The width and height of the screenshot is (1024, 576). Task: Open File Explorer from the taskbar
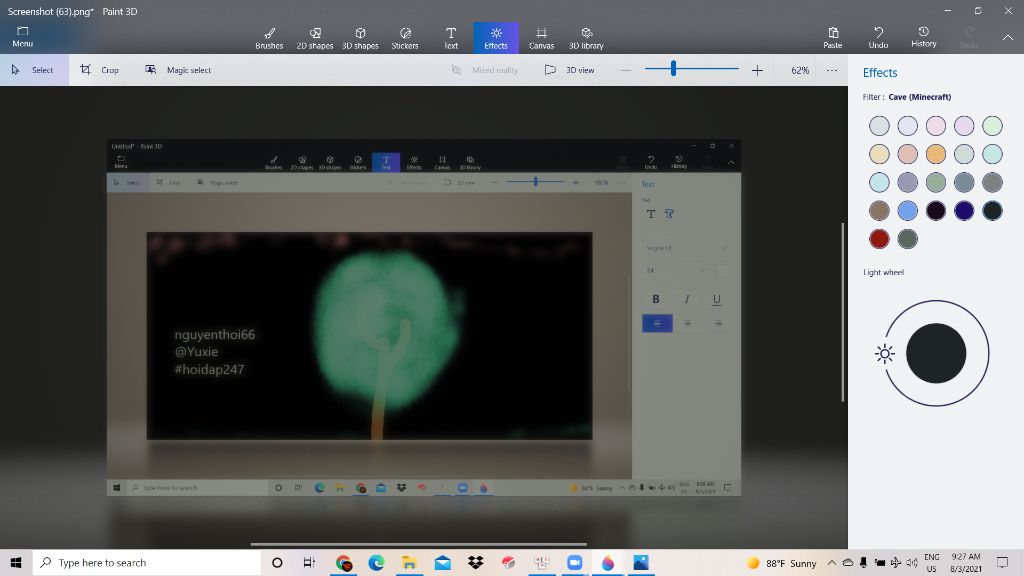pyautogui.click(x=409, y=562)
